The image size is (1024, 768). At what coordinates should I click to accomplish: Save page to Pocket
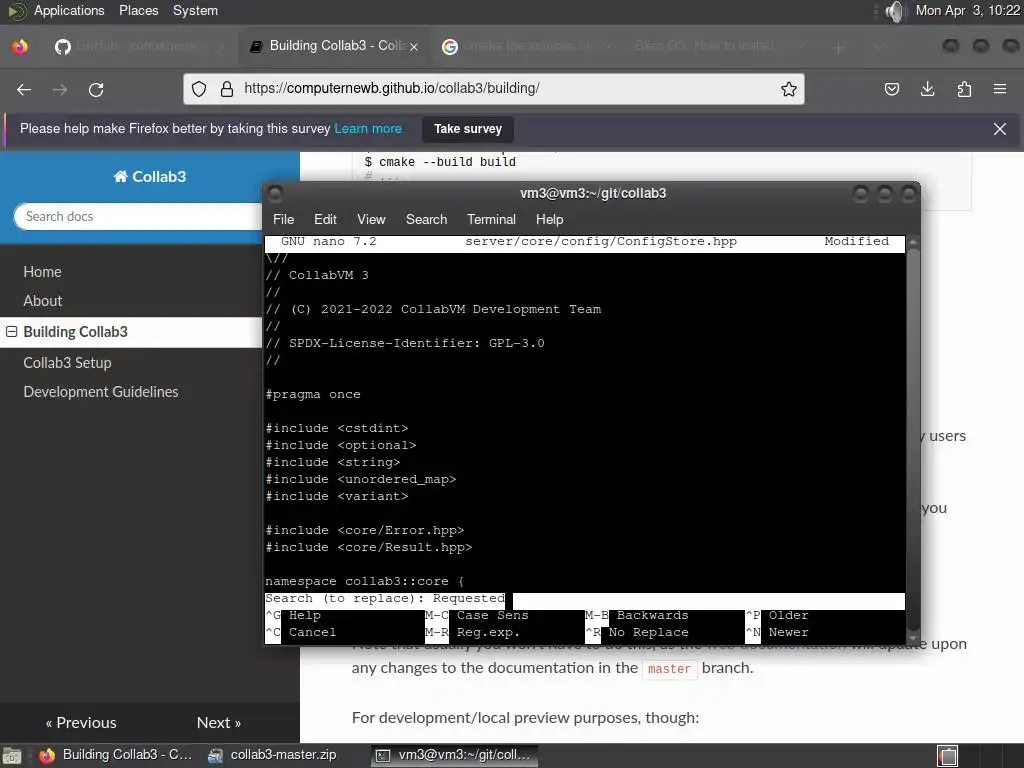tap(891, 89)
